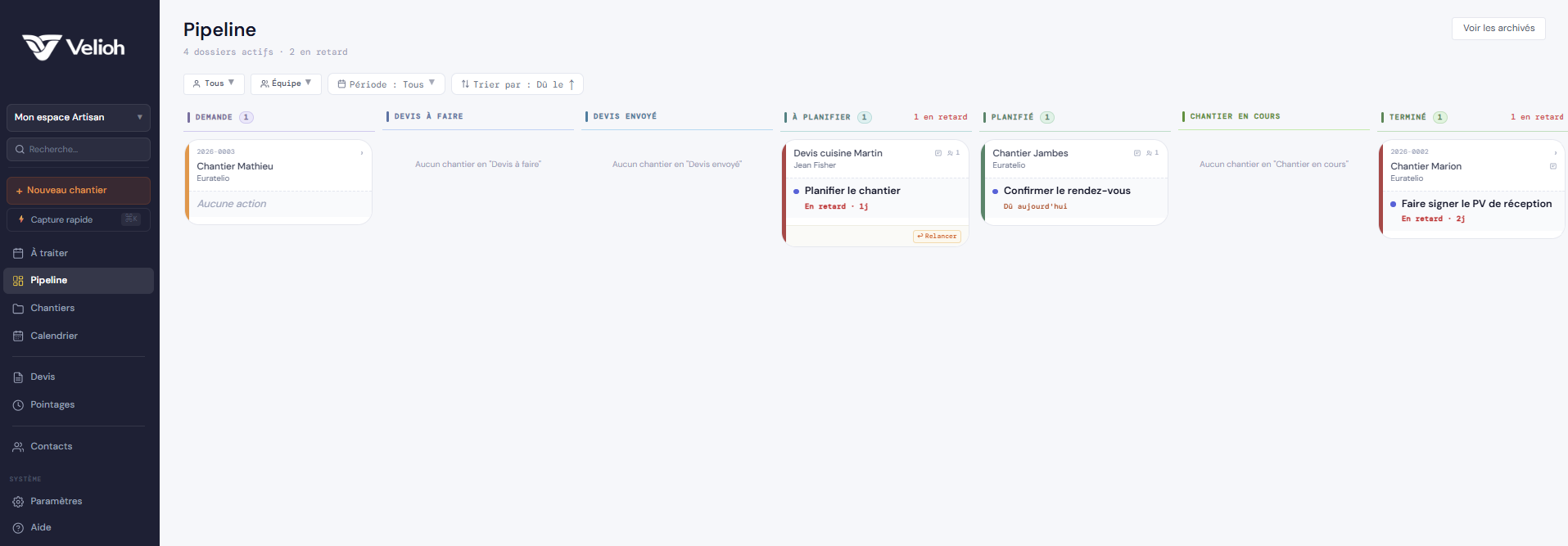The width and height of the screenshot is (1568, 546).
Task: Open the À traiter section
Action: [x=79, y=253]
